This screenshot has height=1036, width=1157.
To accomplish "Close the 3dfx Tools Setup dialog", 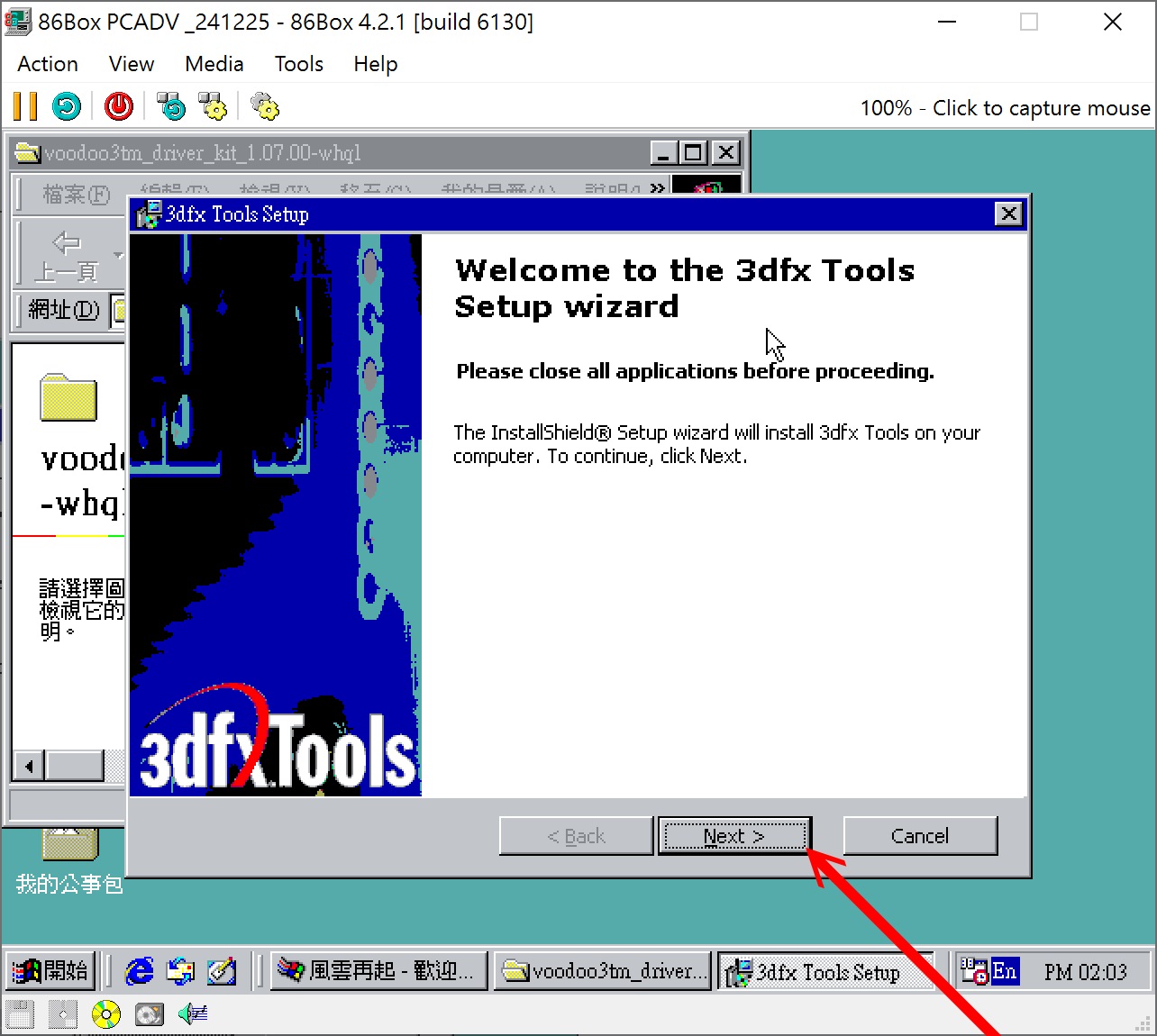I will [1009, 214].
